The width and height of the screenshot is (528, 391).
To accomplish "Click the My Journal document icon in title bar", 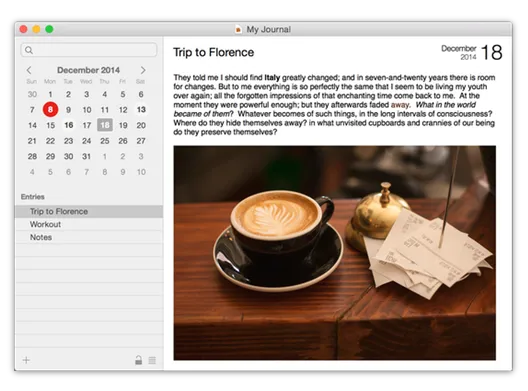I will (x=238, y=29).
